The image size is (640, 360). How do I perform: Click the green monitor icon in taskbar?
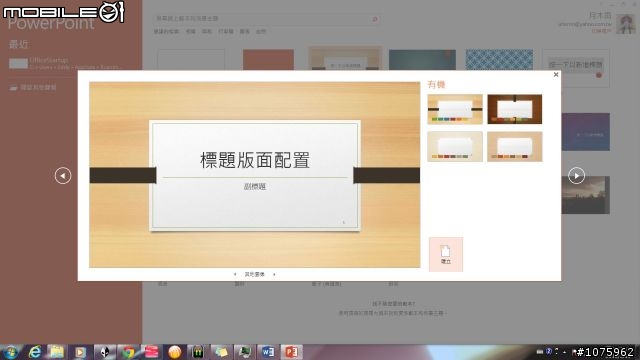pos(244,352)
